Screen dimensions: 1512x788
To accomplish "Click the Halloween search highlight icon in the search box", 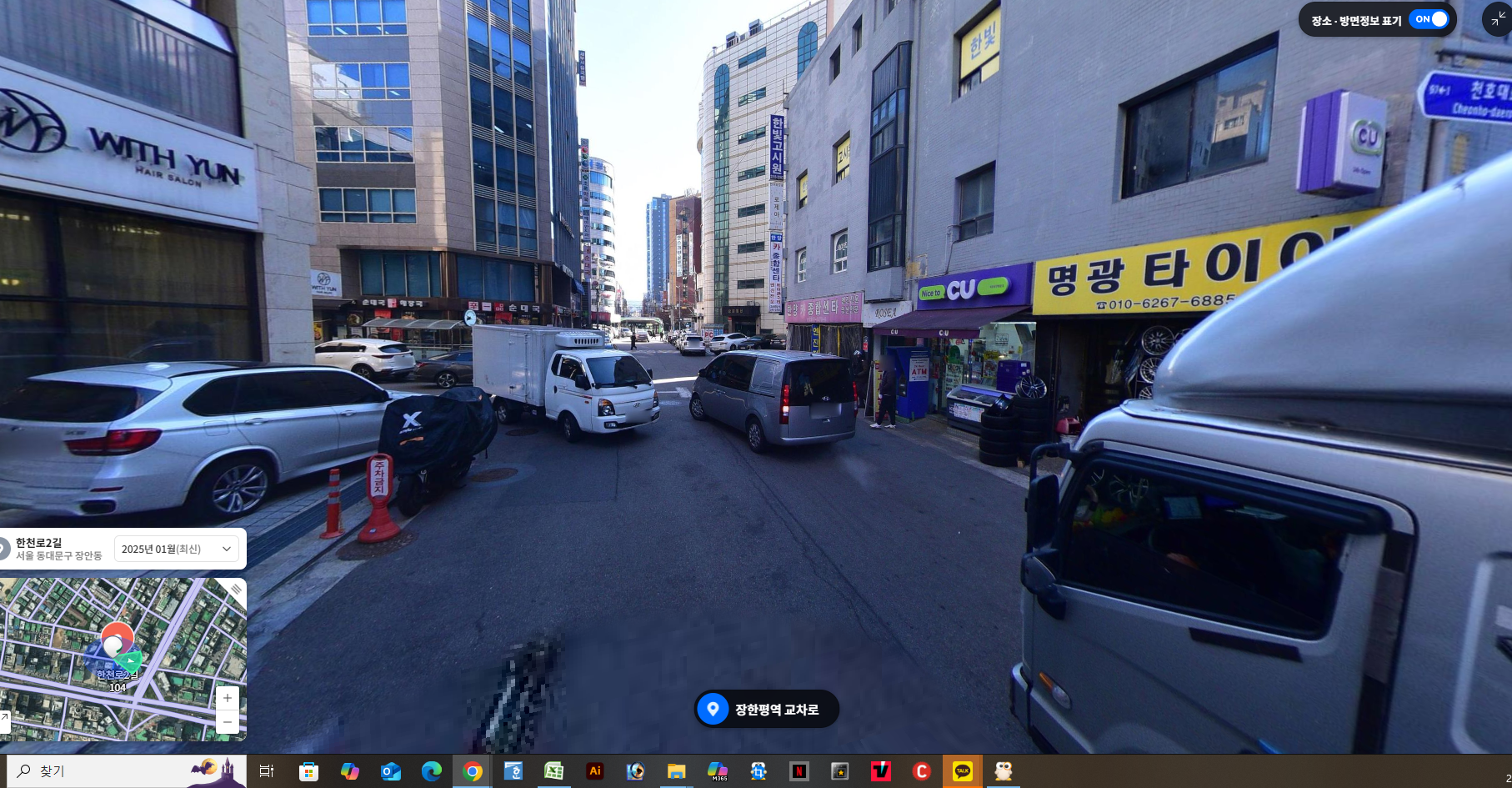I will pos(217,770).
